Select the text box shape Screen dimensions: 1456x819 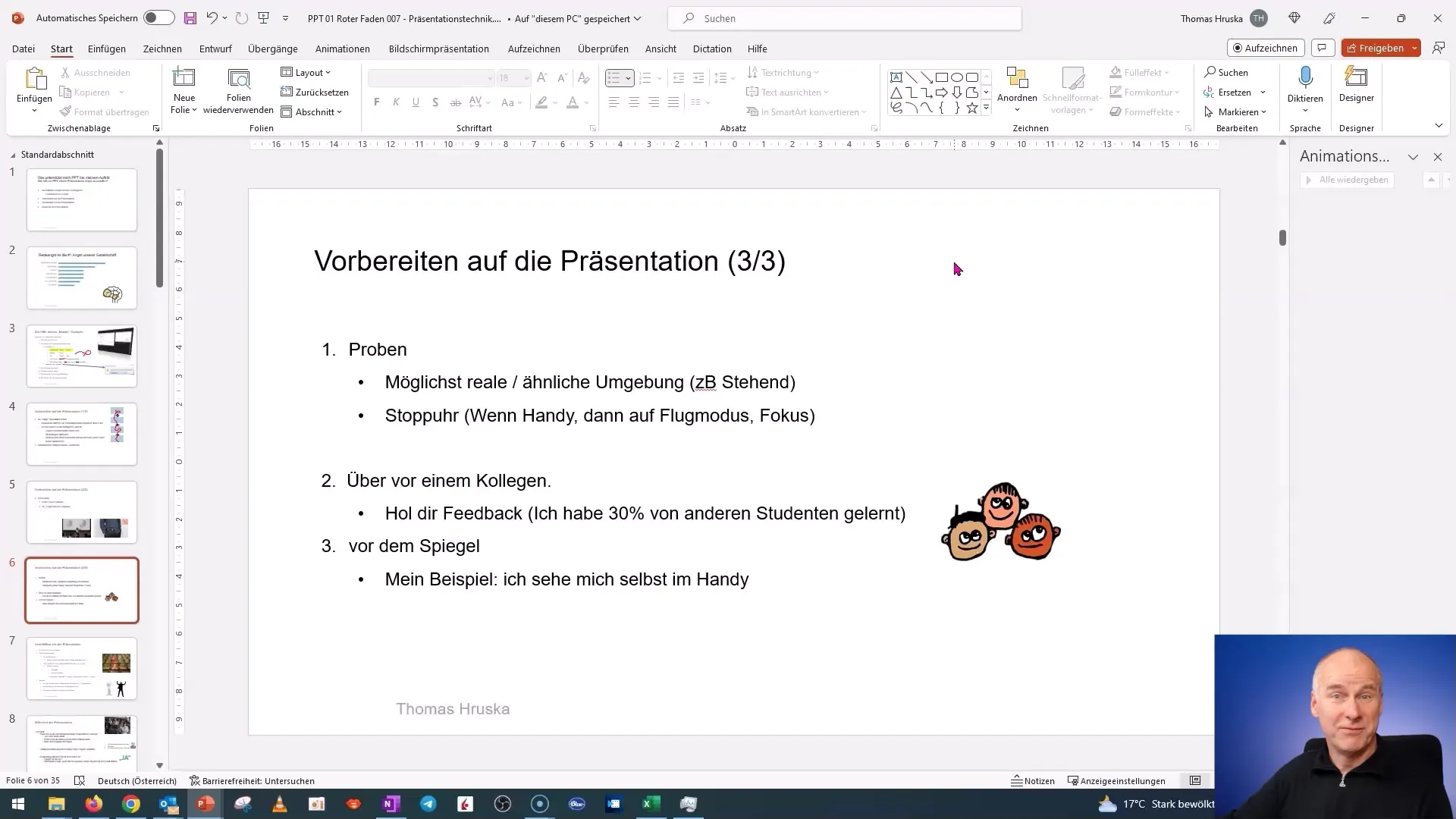coord(896,77)
